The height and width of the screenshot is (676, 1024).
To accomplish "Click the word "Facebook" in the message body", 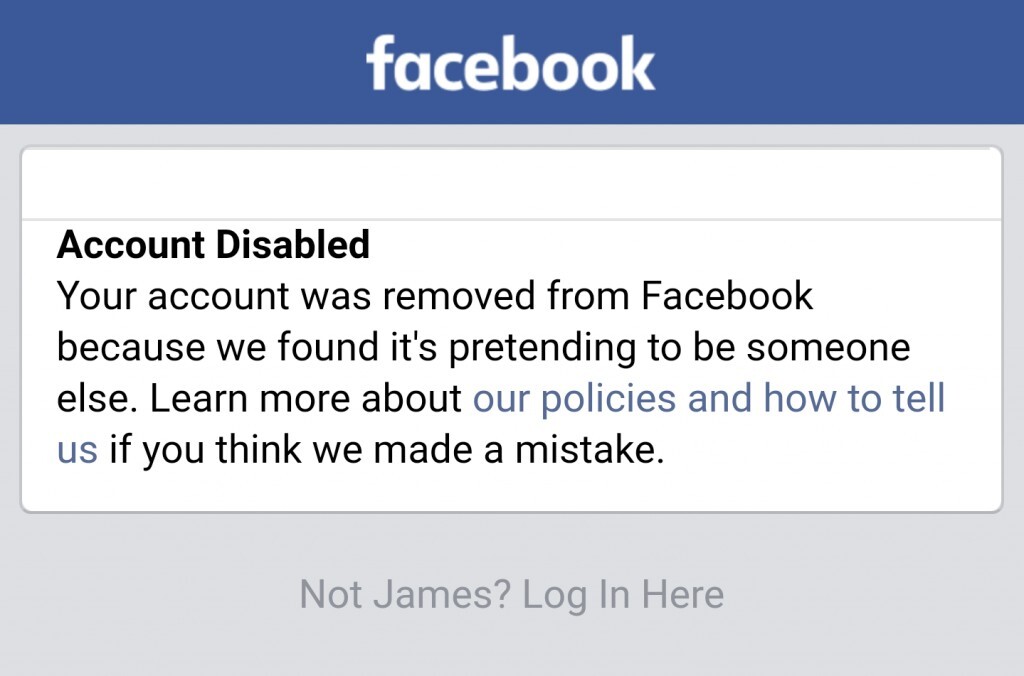I will (727, 296).
